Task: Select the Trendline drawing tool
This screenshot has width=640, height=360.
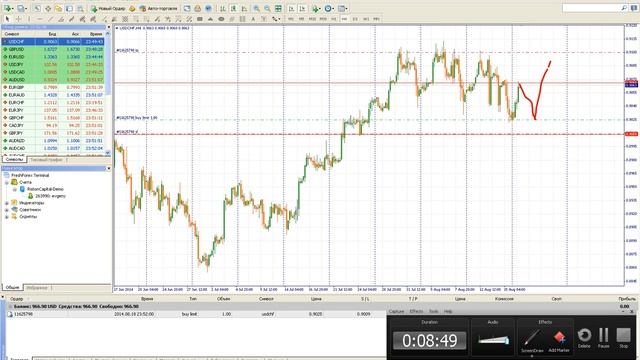Action: pyautogui.click(x=50, y=19)
